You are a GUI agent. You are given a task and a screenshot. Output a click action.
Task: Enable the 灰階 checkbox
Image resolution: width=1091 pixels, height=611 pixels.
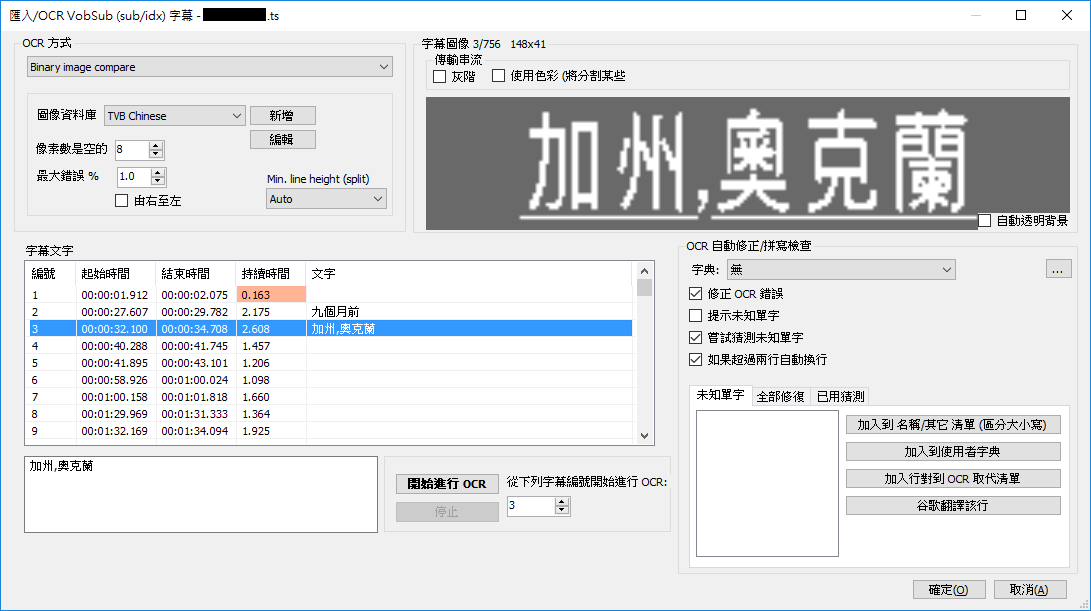(440, 77)
